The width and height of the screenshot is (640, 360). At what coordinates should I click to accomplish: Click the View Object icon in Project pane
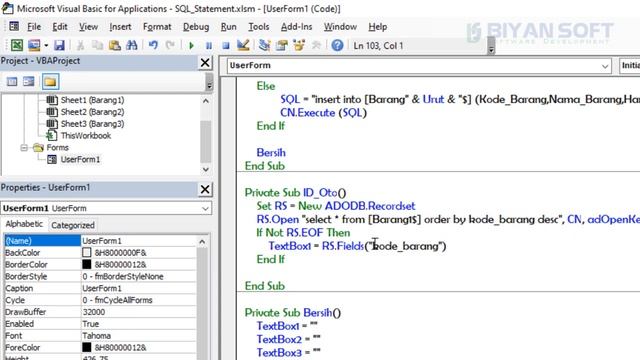[29, 82]
